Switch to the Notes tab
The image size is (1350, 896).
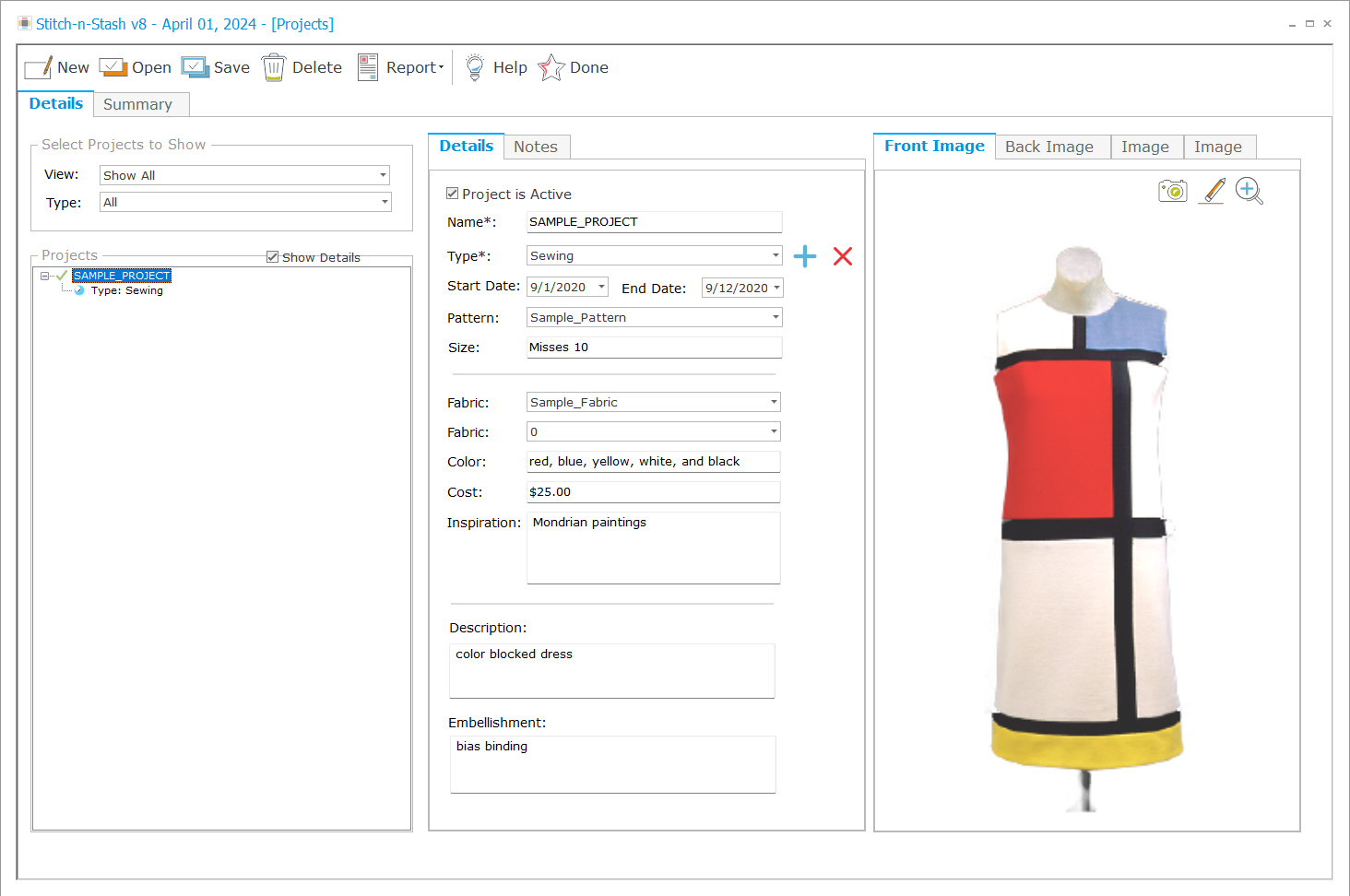click(536, 147)
